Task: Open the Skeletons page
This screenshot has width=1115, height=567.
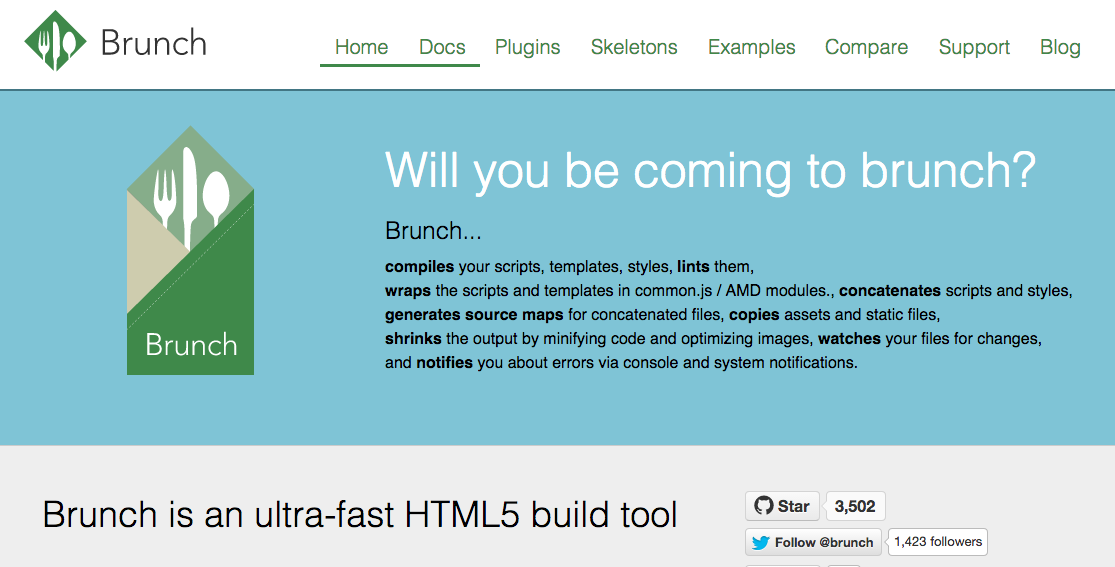Action: [634, 47]
